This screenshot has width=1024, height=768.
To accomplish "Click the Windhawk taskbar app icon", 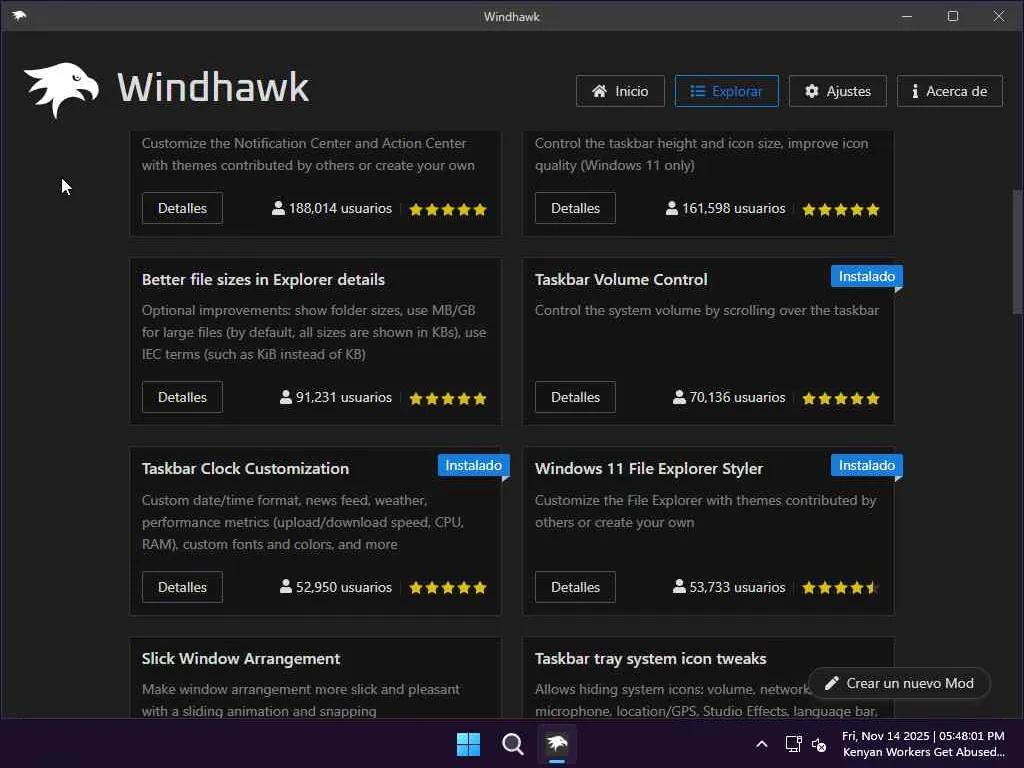I will pos(557,744).
